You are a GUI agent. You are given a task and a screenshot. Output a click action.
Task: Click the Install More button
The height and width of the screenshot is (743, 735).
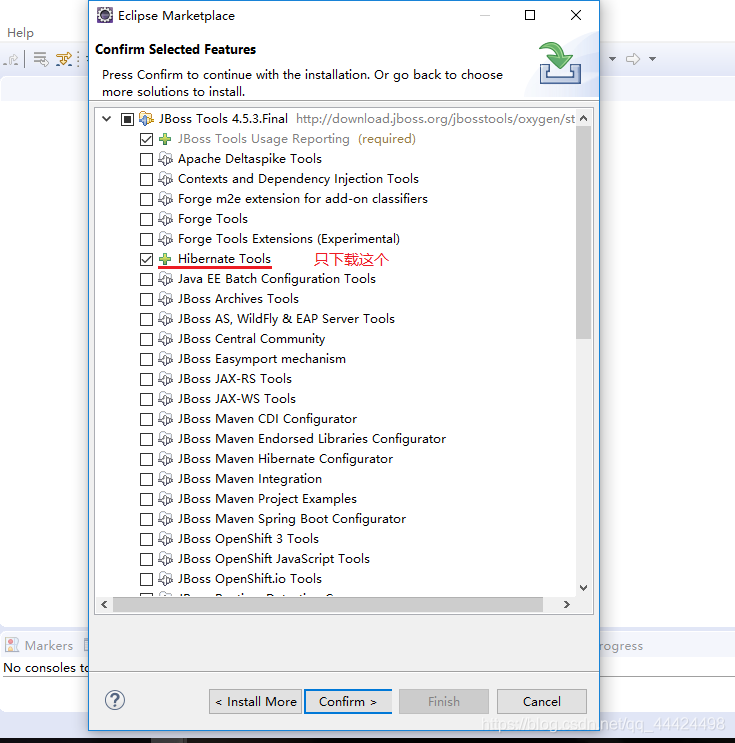(x=255, y=701)
